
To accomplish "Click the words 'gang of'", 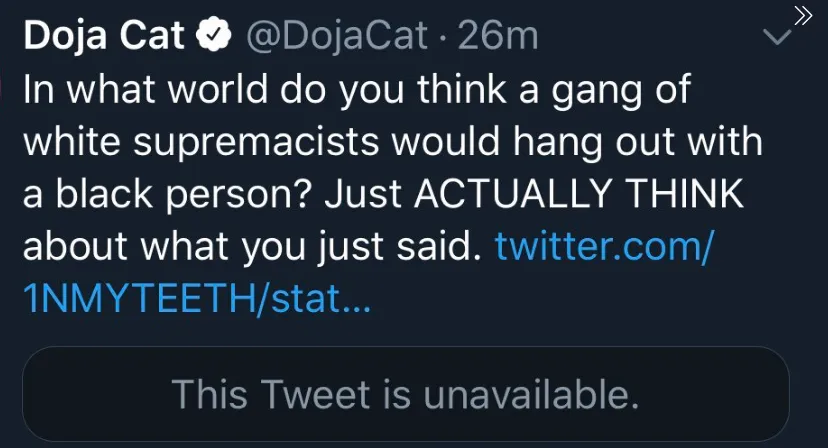I will click(x=621, y=90).
